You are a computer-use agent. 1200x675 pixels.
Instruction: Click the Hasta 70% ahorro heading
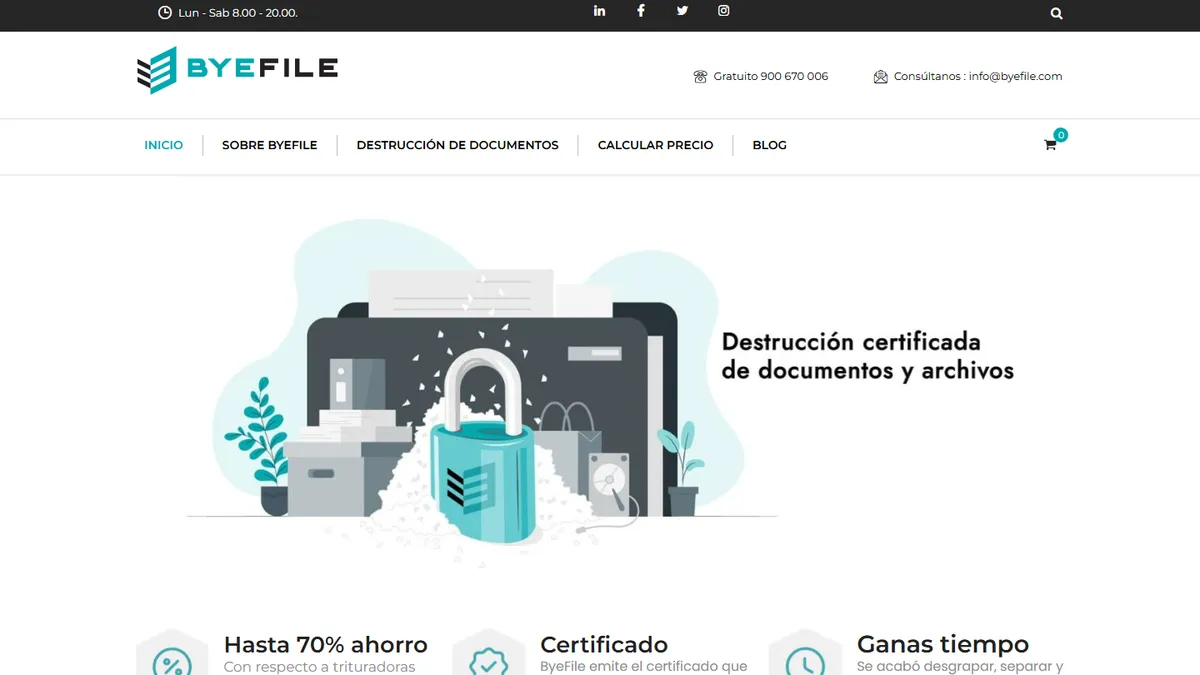point(326,644)
